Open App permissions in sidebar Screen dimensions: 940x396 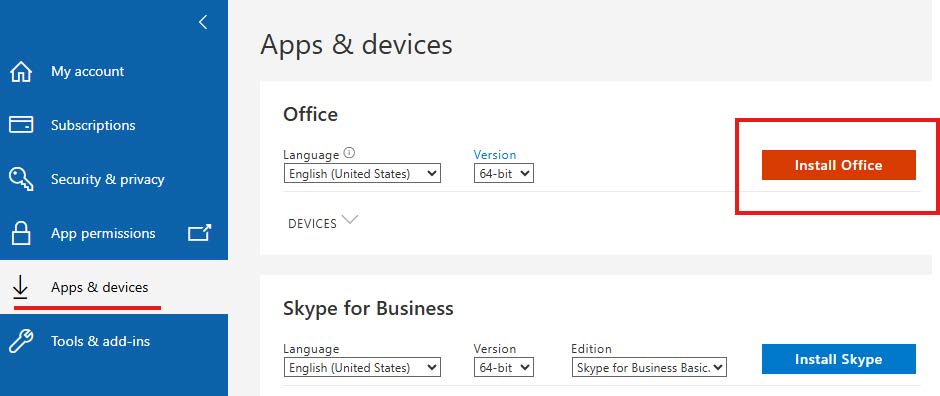pyautogui.click(x=103, y=233)
